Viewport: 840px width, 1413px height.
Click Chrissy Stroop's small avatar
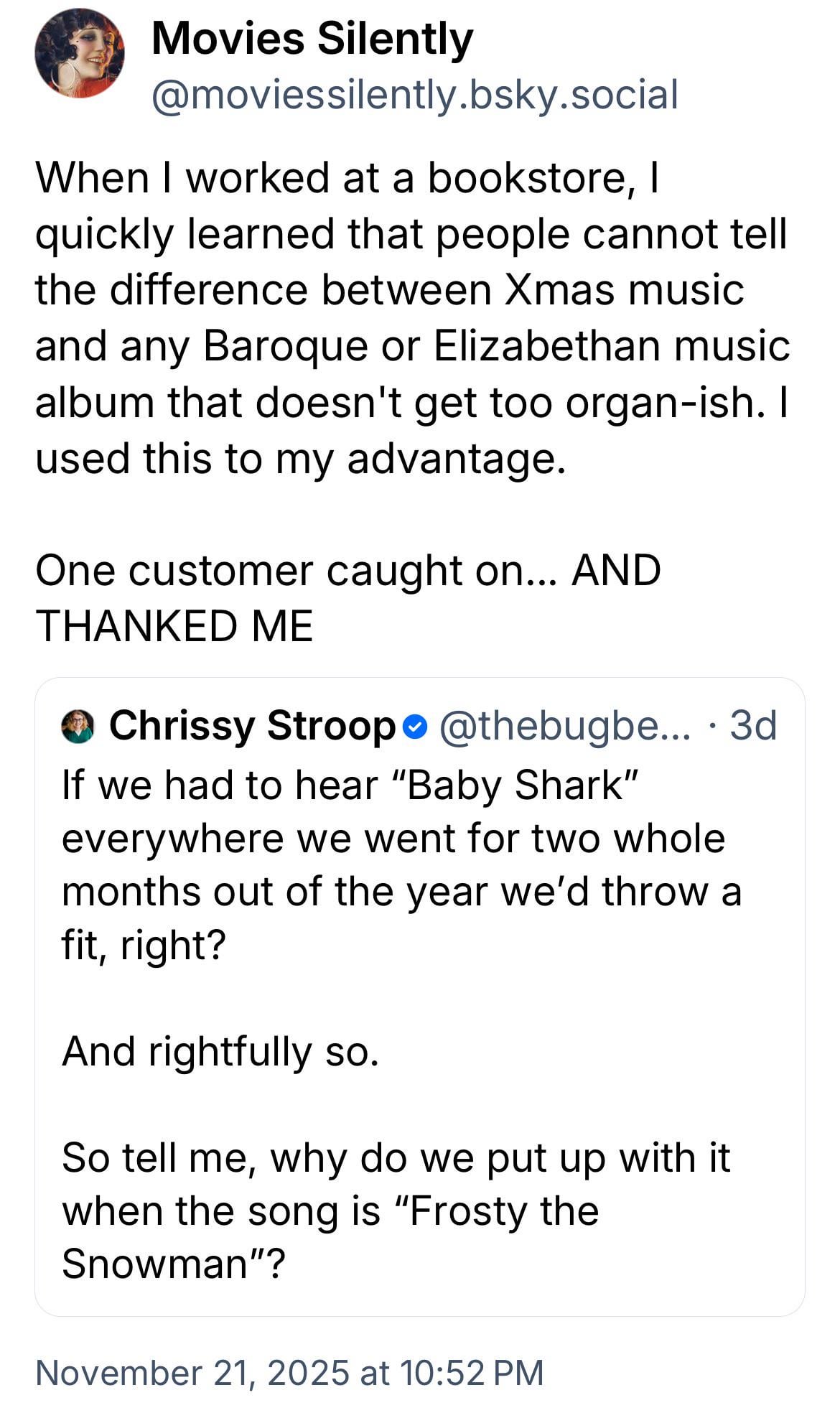(x=78, y=726)
